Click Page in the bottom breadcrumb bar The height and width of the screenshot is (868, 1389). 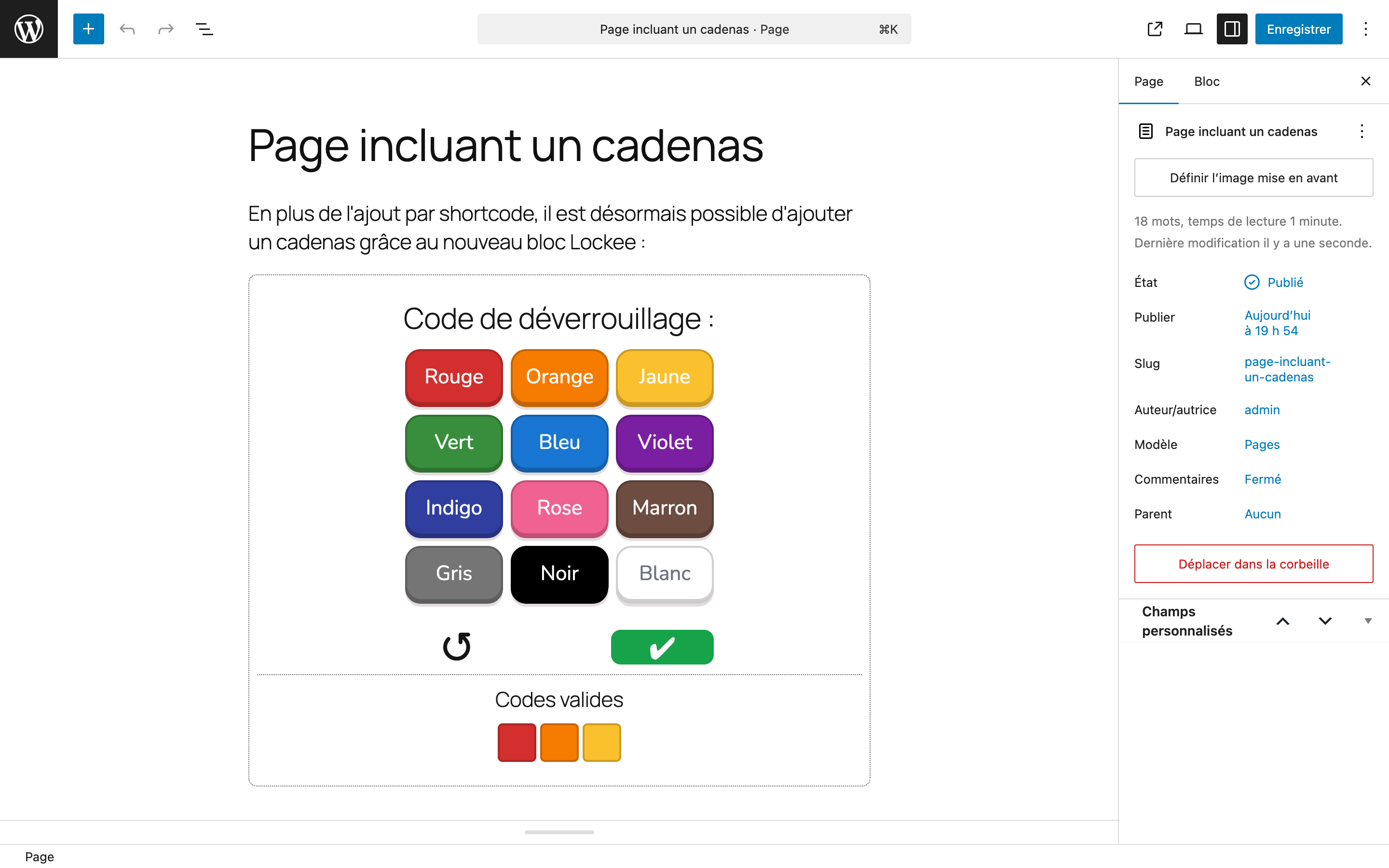coord(40,856)
